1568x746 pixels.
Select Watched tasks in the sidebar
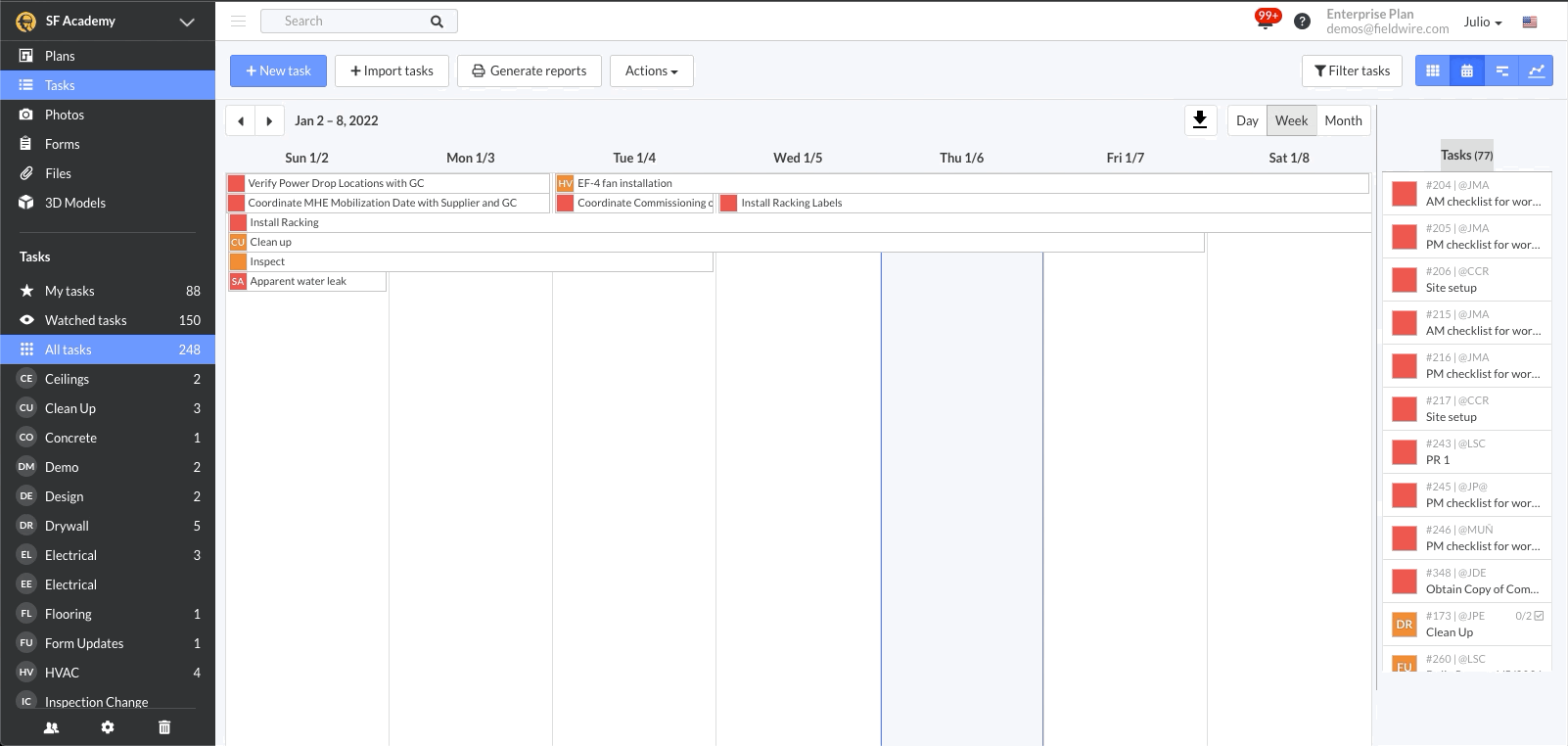(85, 320)
